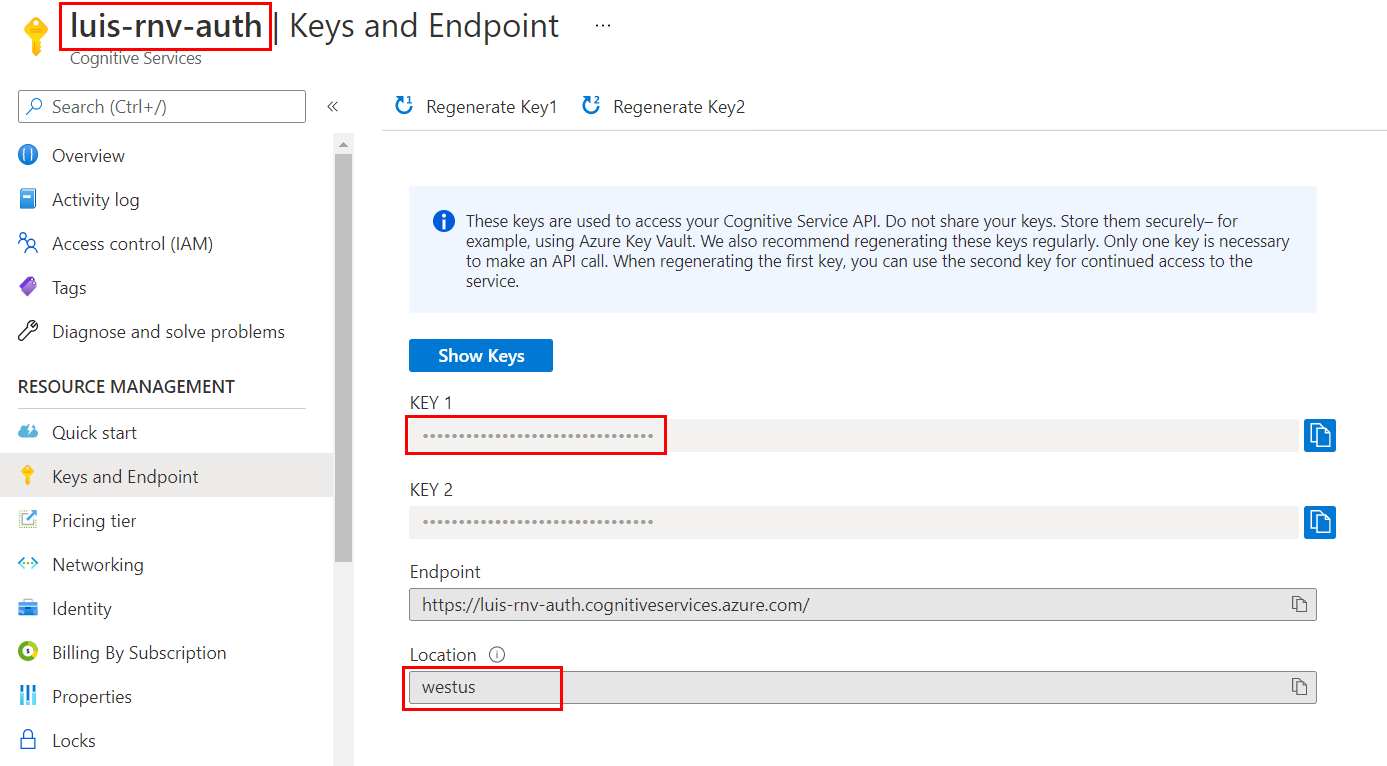
Task: Collapse the sidebar with the double-chevron
Action: [x=333, y=106]
